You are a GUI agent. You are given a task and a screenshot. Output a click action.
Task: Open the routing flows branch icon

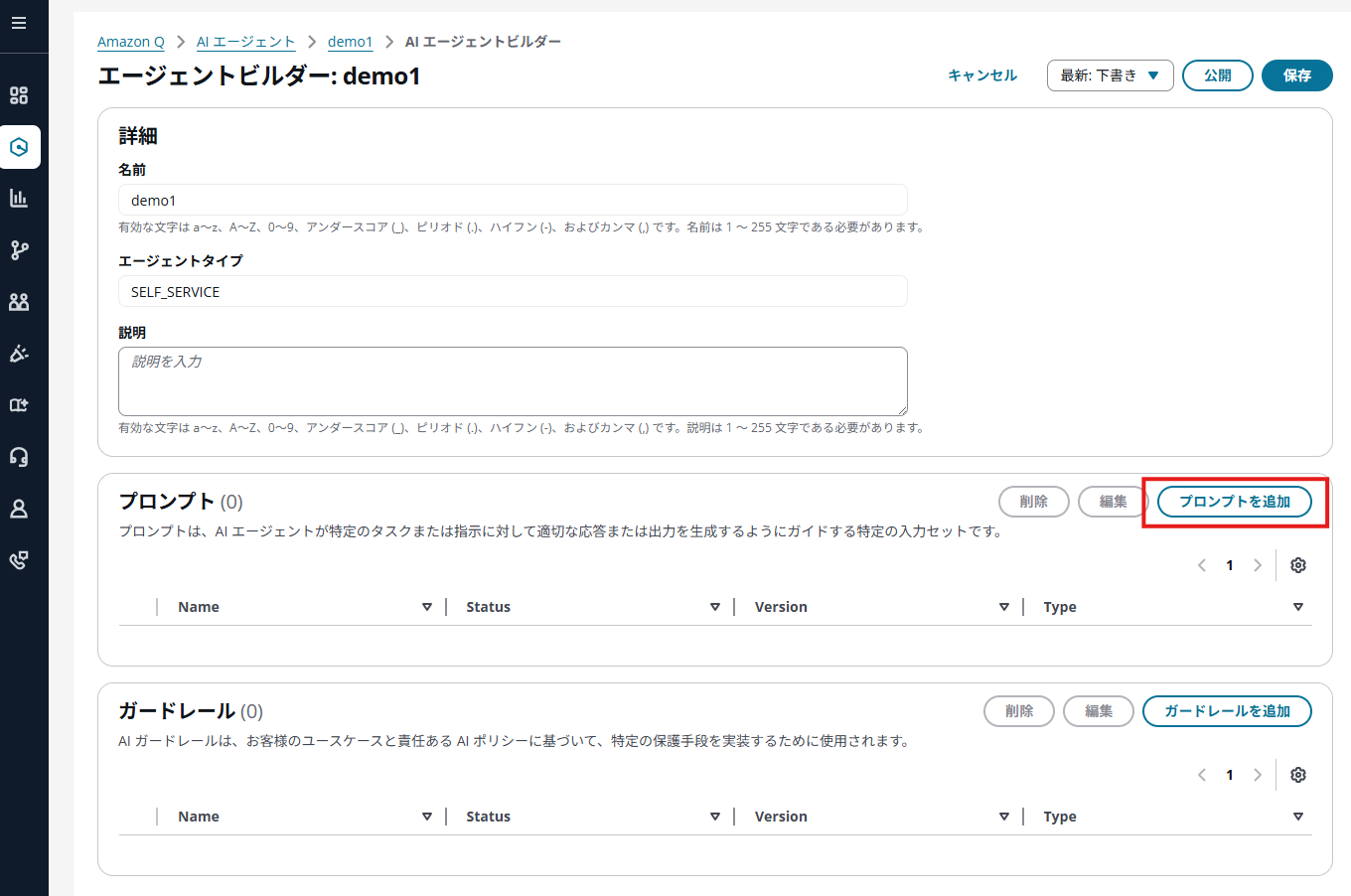point(19,250)
